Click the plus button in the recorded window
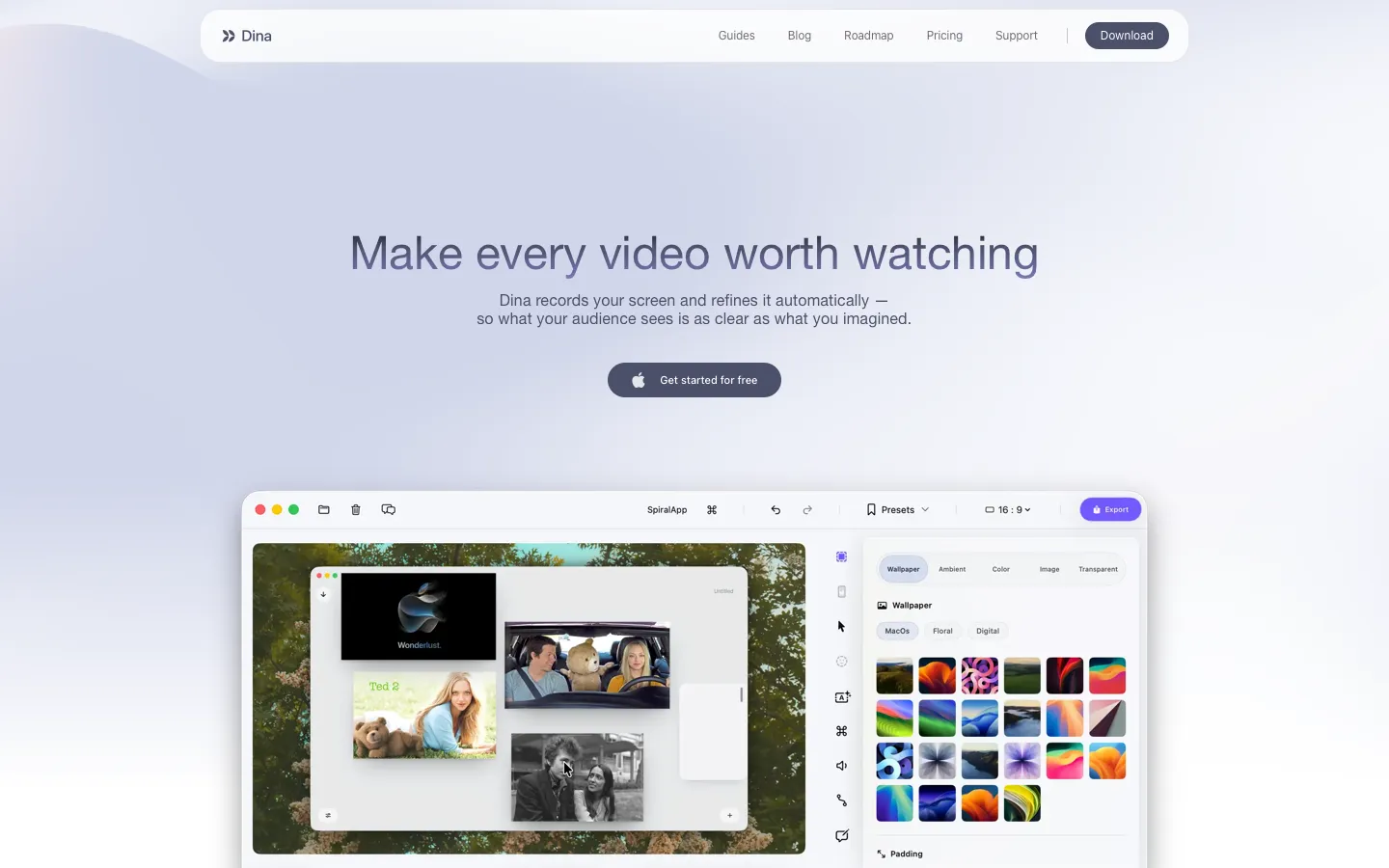The image size is (1389, 868). tap(730, 816)
